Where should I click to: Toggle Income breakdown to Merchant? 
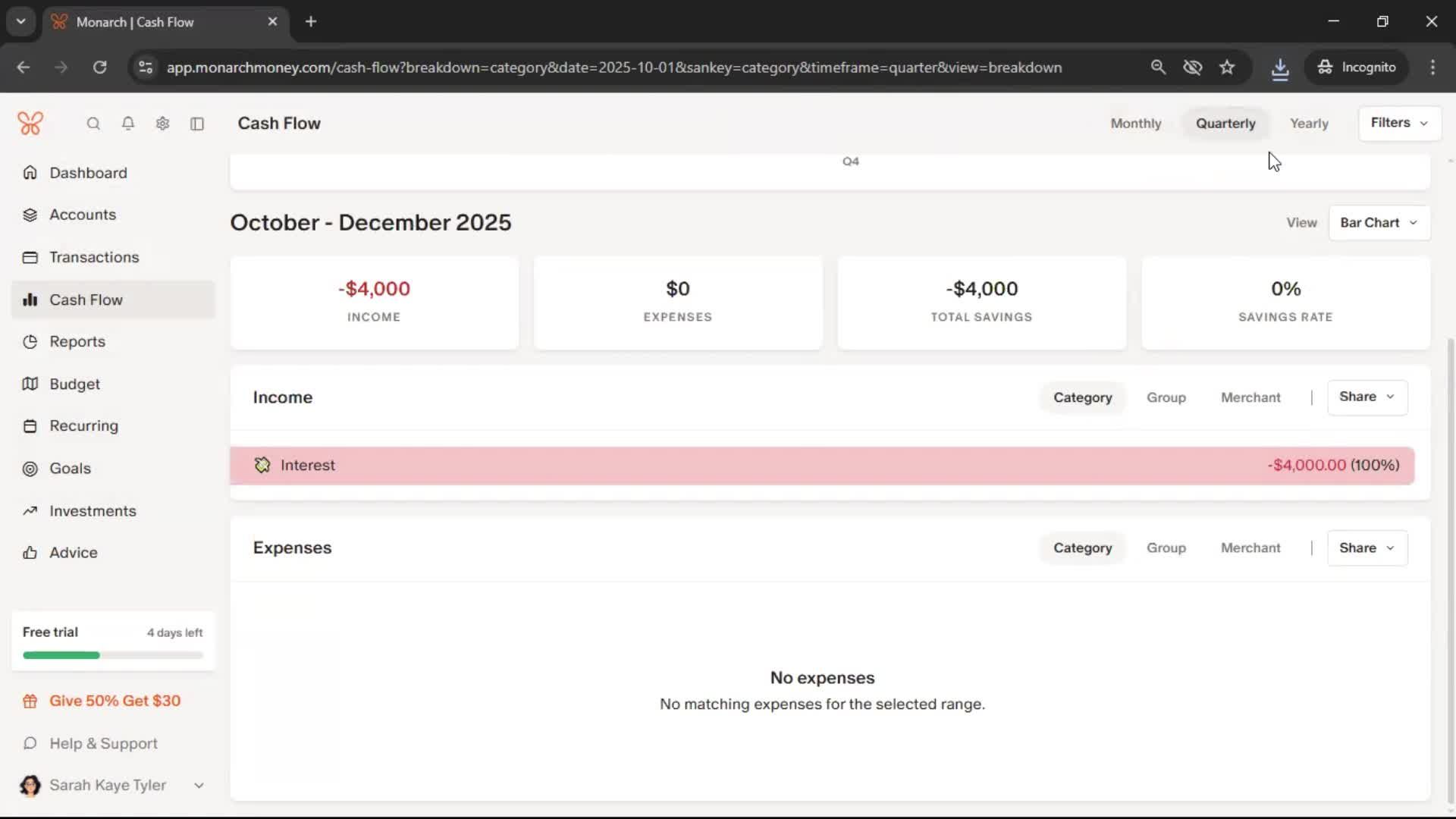(x=1250, y=397)
